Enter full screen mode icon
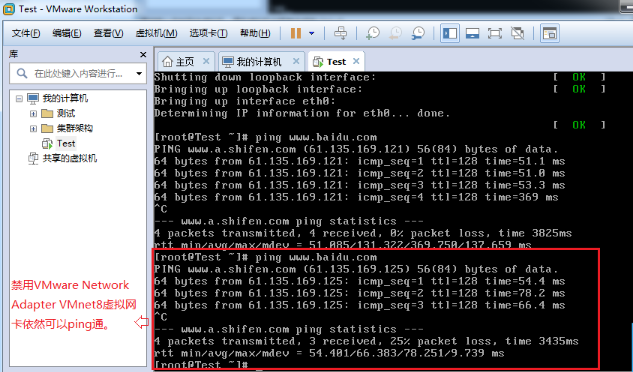The width and height of the screenshot is (633, 372). (x=495, y=33)
